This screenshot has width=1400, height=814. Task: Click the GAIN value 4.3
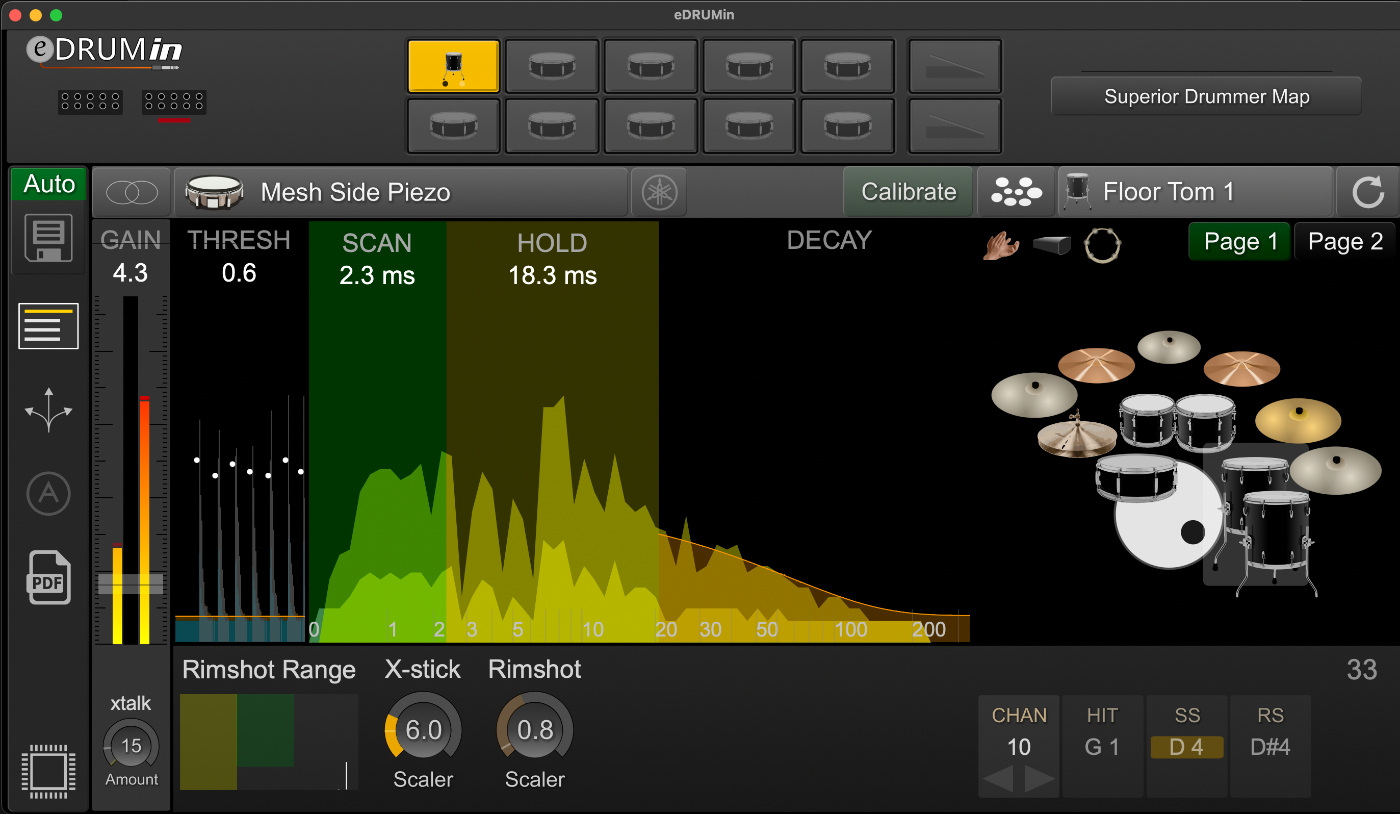click(x=131, y=273)
